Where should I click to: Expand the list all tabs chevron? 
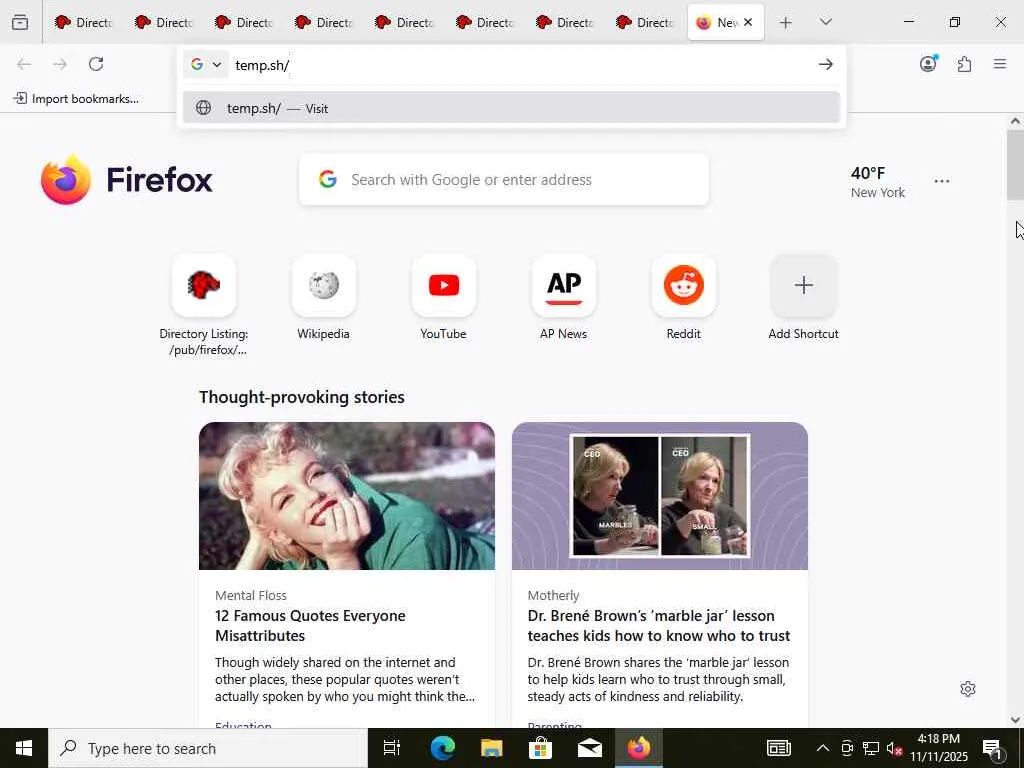click(x=825, y=22)
